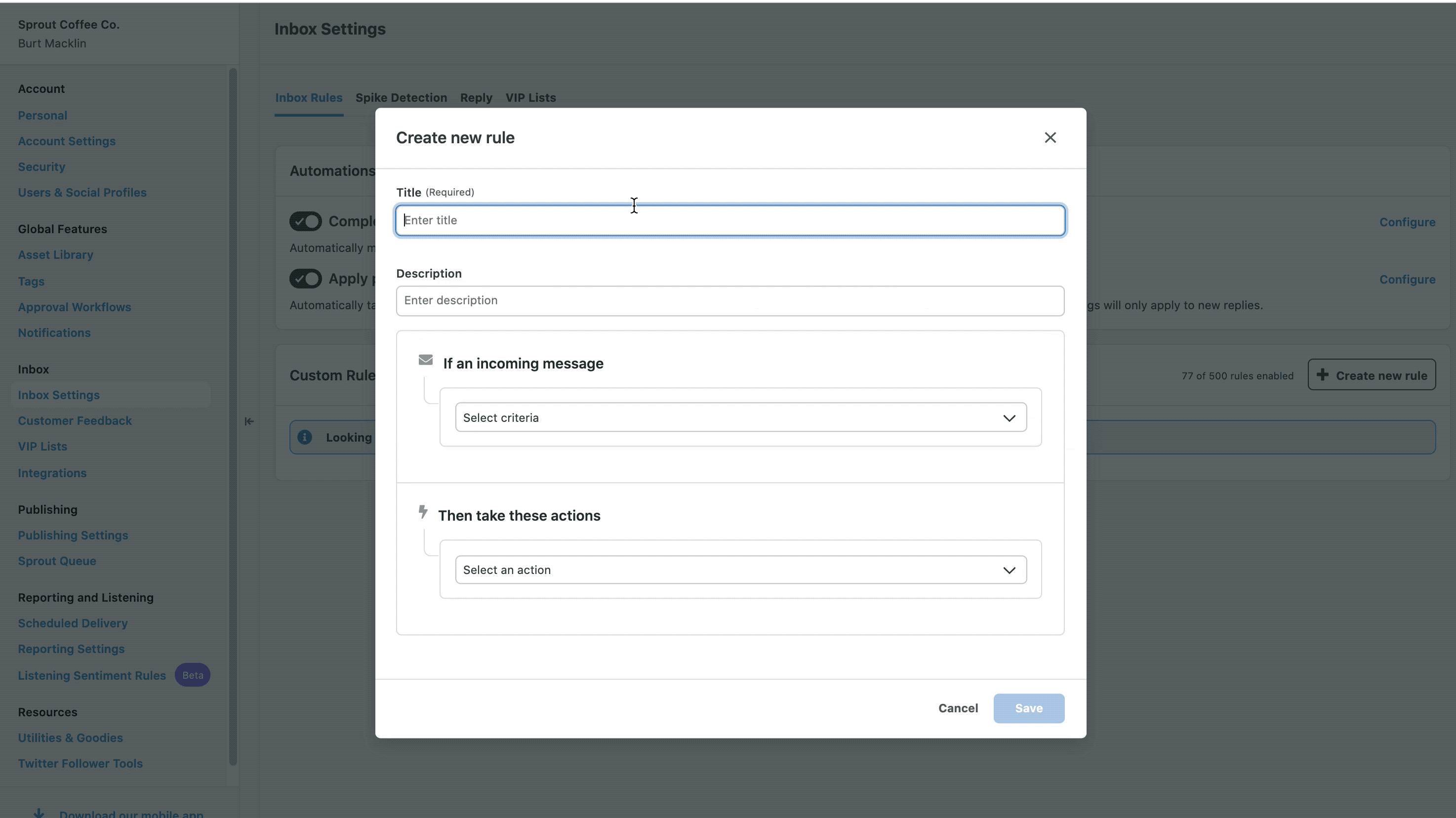The image size is (1456, 818).
Task: Click the Sprout Coffee Co. account name
Action: coord(68,25)
